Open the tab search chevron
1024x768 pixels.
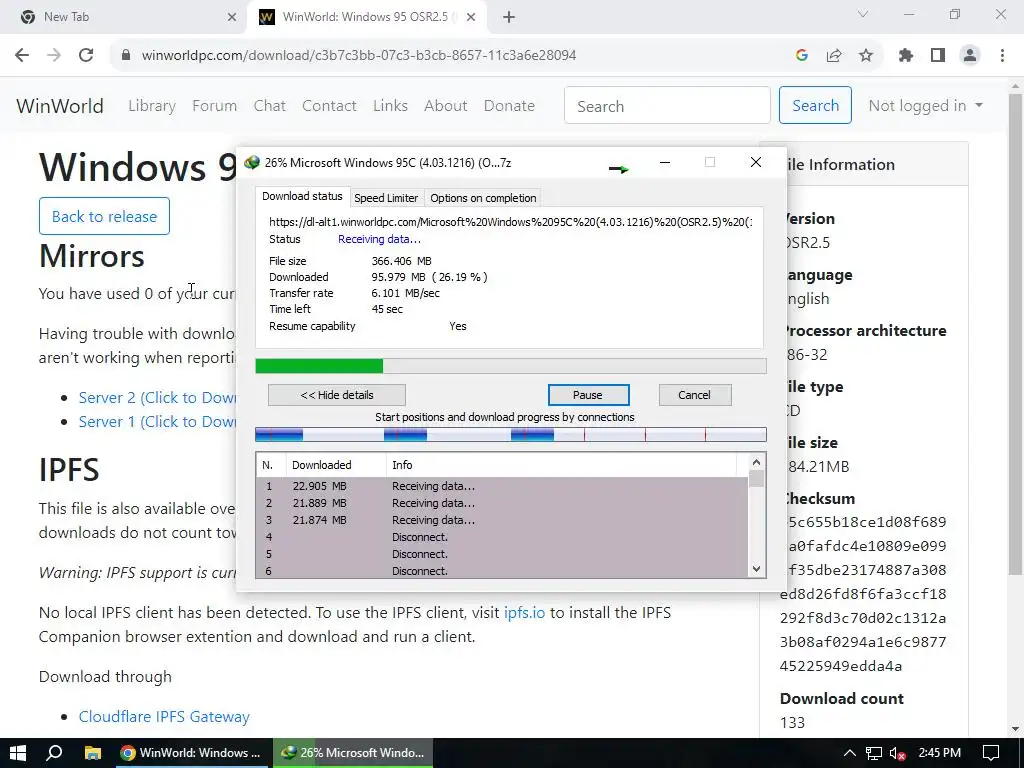(x=863, y=14)
